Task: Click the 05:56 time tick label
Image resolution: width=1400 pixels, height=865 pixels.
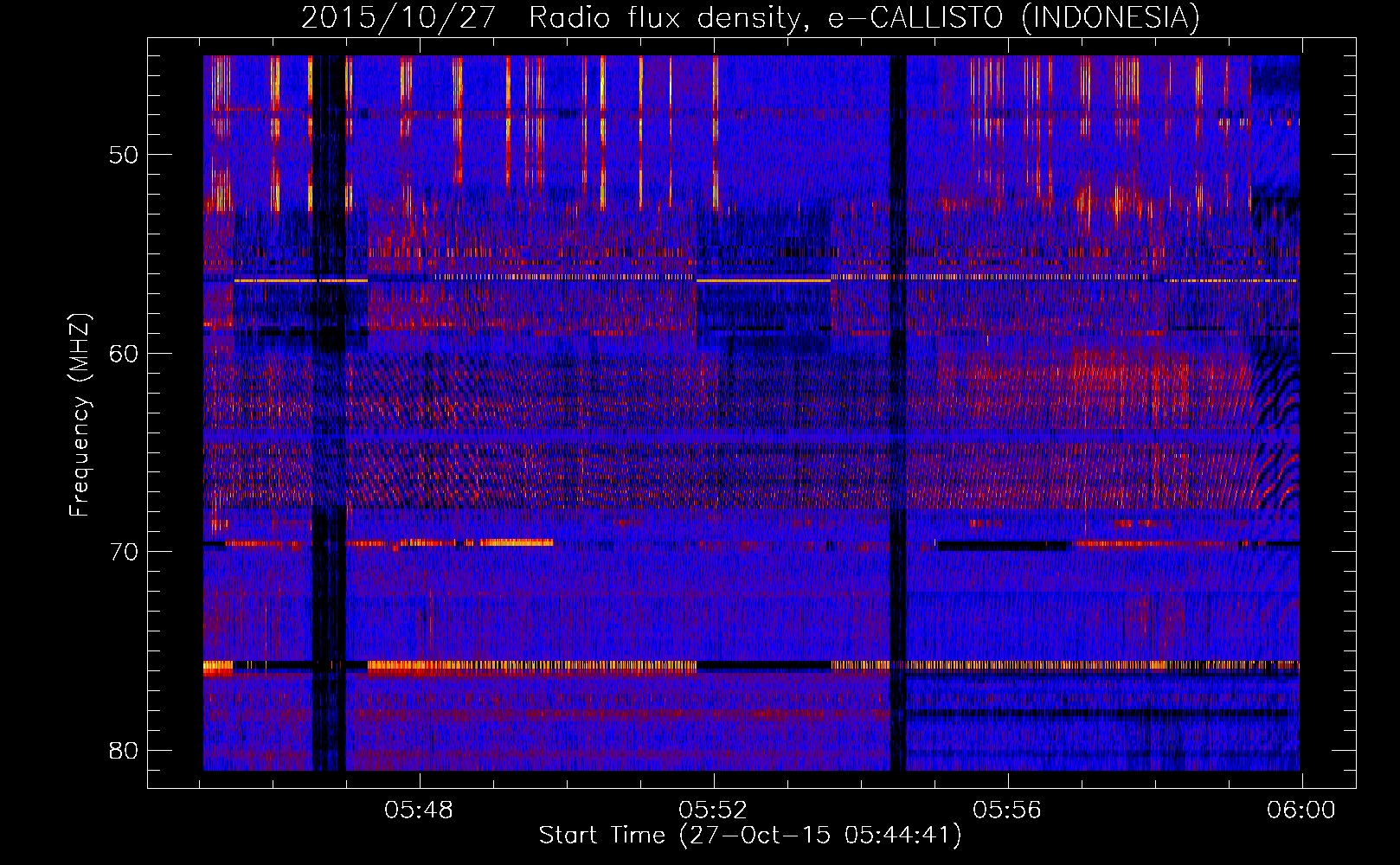Action: [1007, 811]
